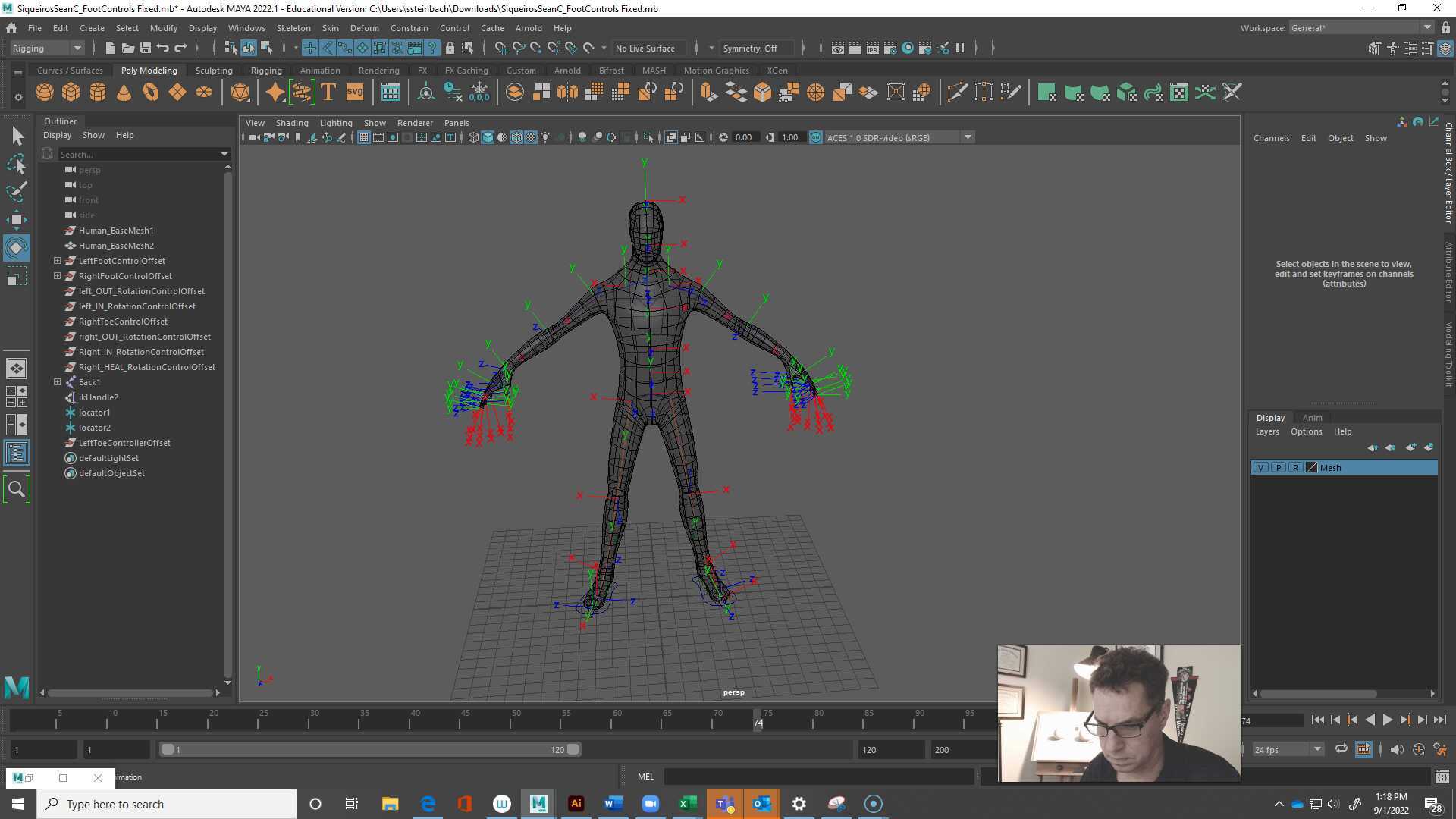Click the MEL command input field

click(x=819, y=777)
